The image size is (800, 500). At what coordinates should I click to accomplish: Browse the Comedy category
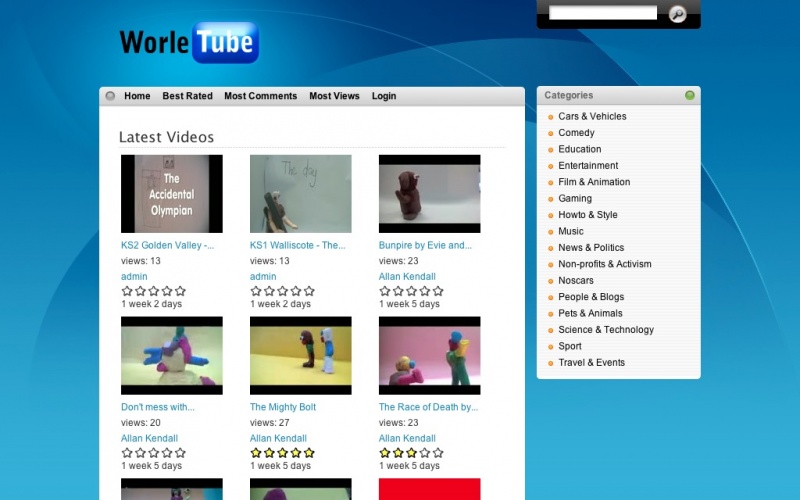(x=576, y=133)
